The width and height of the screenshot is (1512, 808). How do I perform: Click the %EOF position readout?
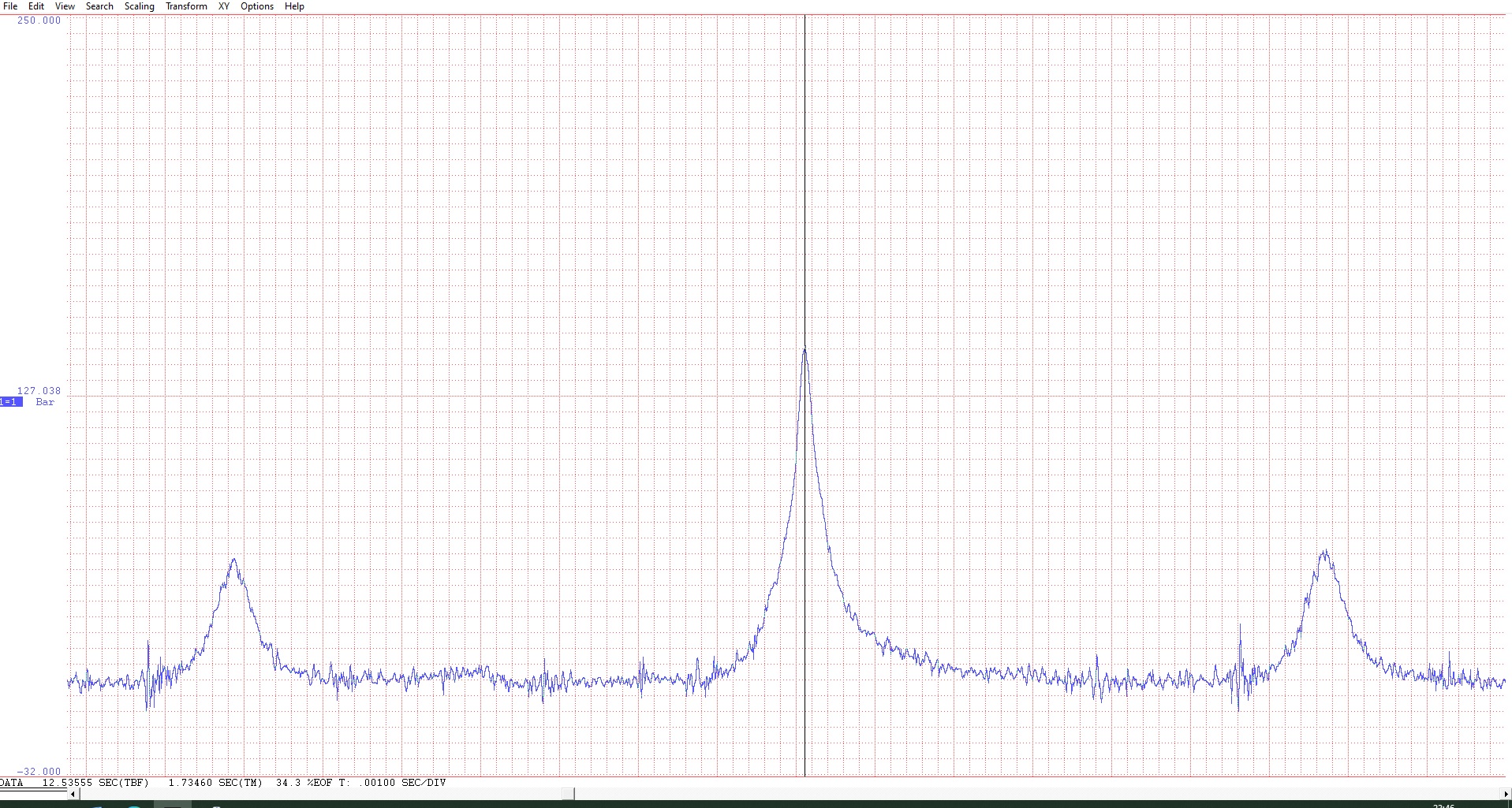304,783
